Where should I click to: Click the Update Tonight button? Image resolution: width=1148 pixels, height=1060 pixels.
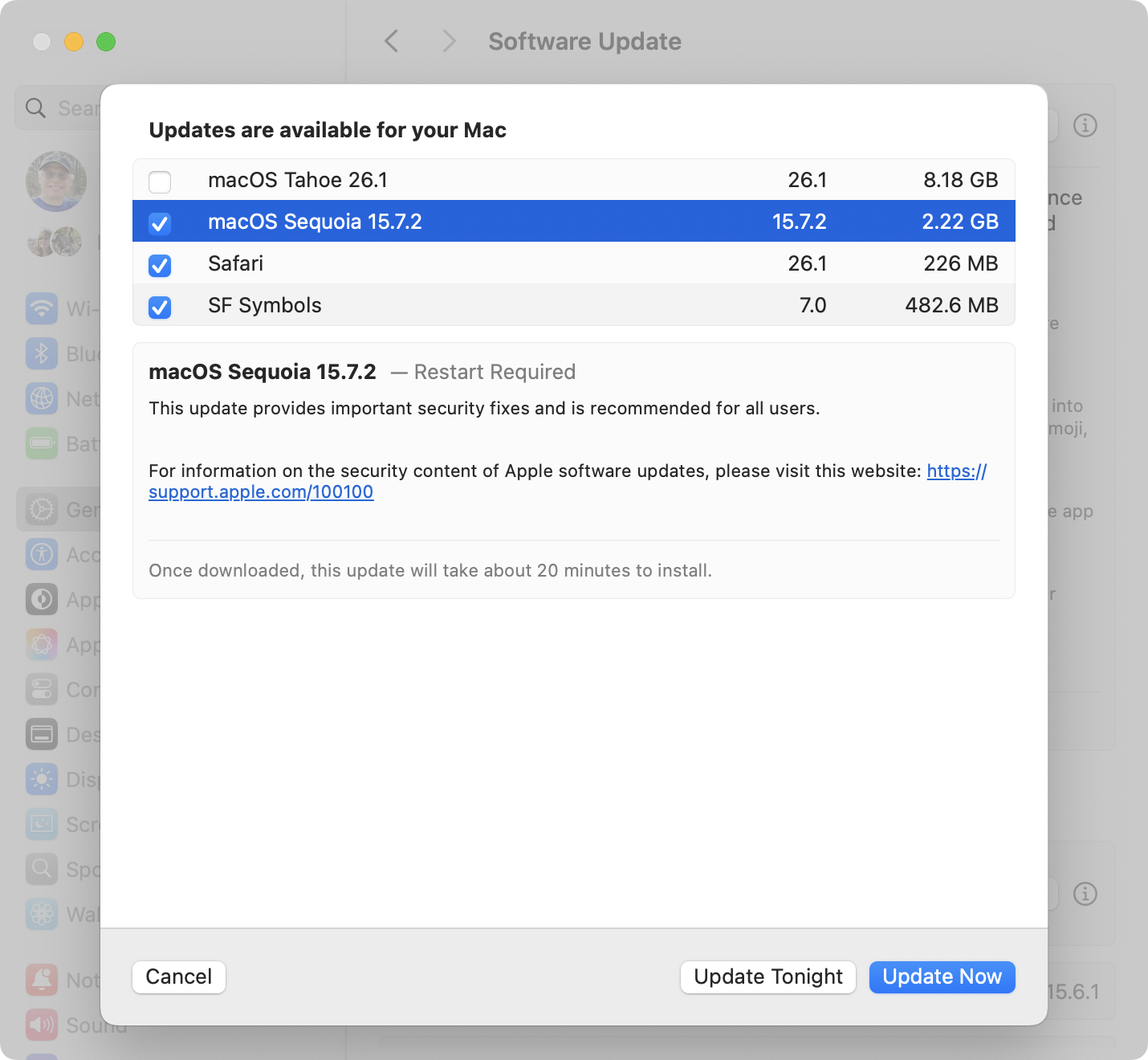(768, 976)
